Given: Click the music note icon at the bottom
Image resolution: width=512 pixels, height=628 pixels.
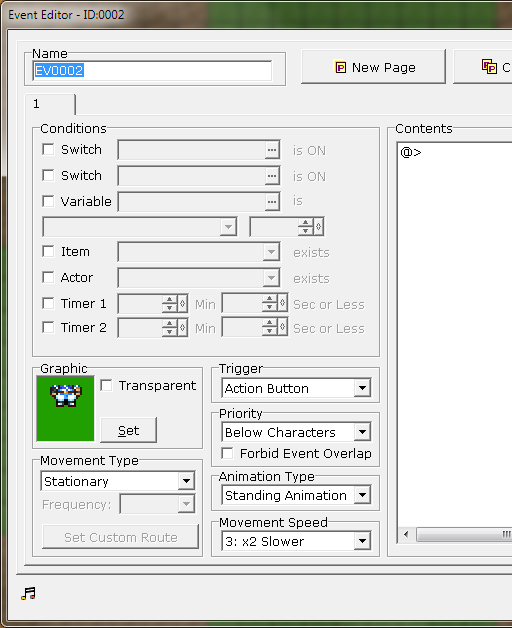Looking at the screenshot, I should pos(28,594).
